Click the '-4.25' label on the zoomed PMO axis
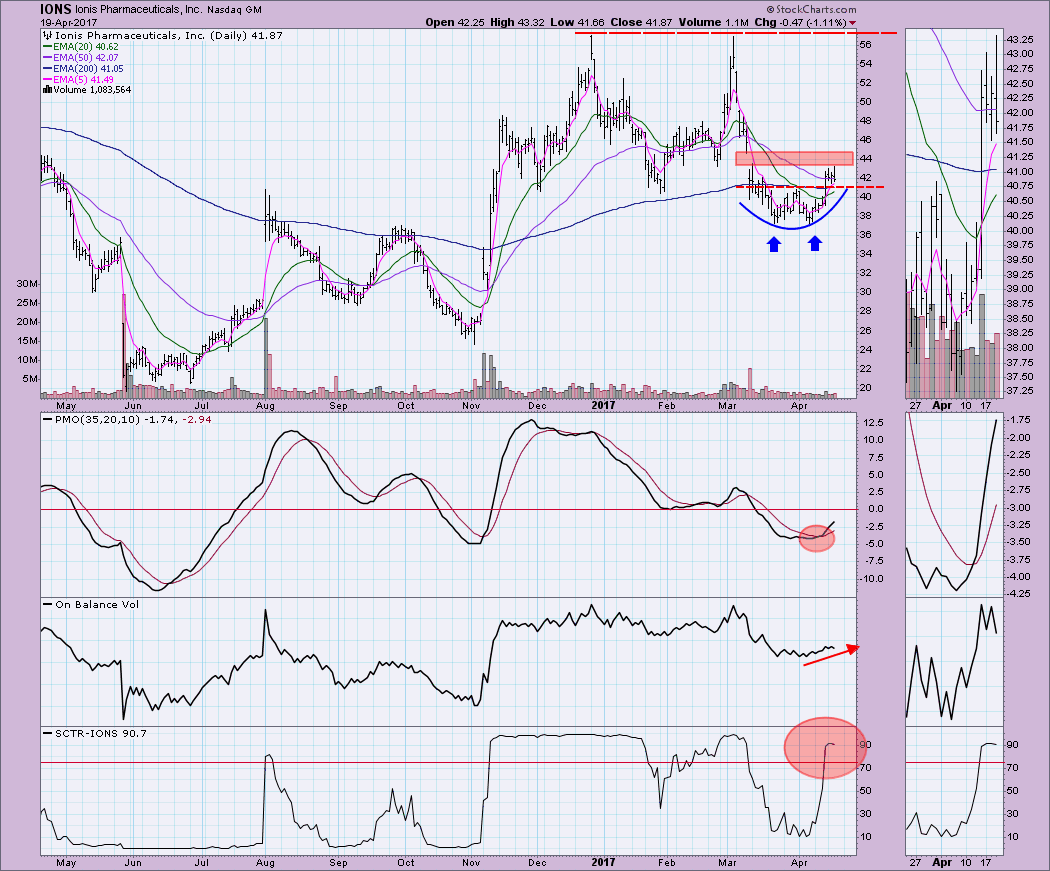1050x871 pixels. coord(1019,593)
